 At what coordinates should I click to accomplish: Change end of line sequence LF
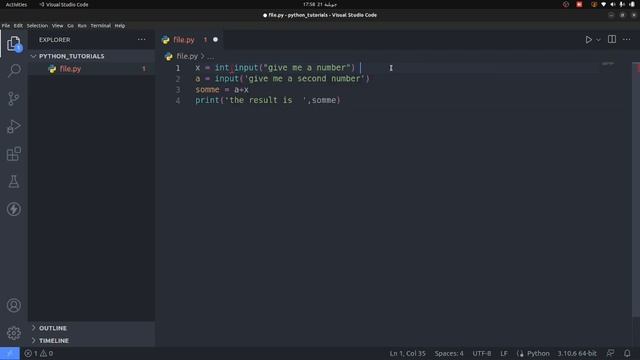(504, 353)
